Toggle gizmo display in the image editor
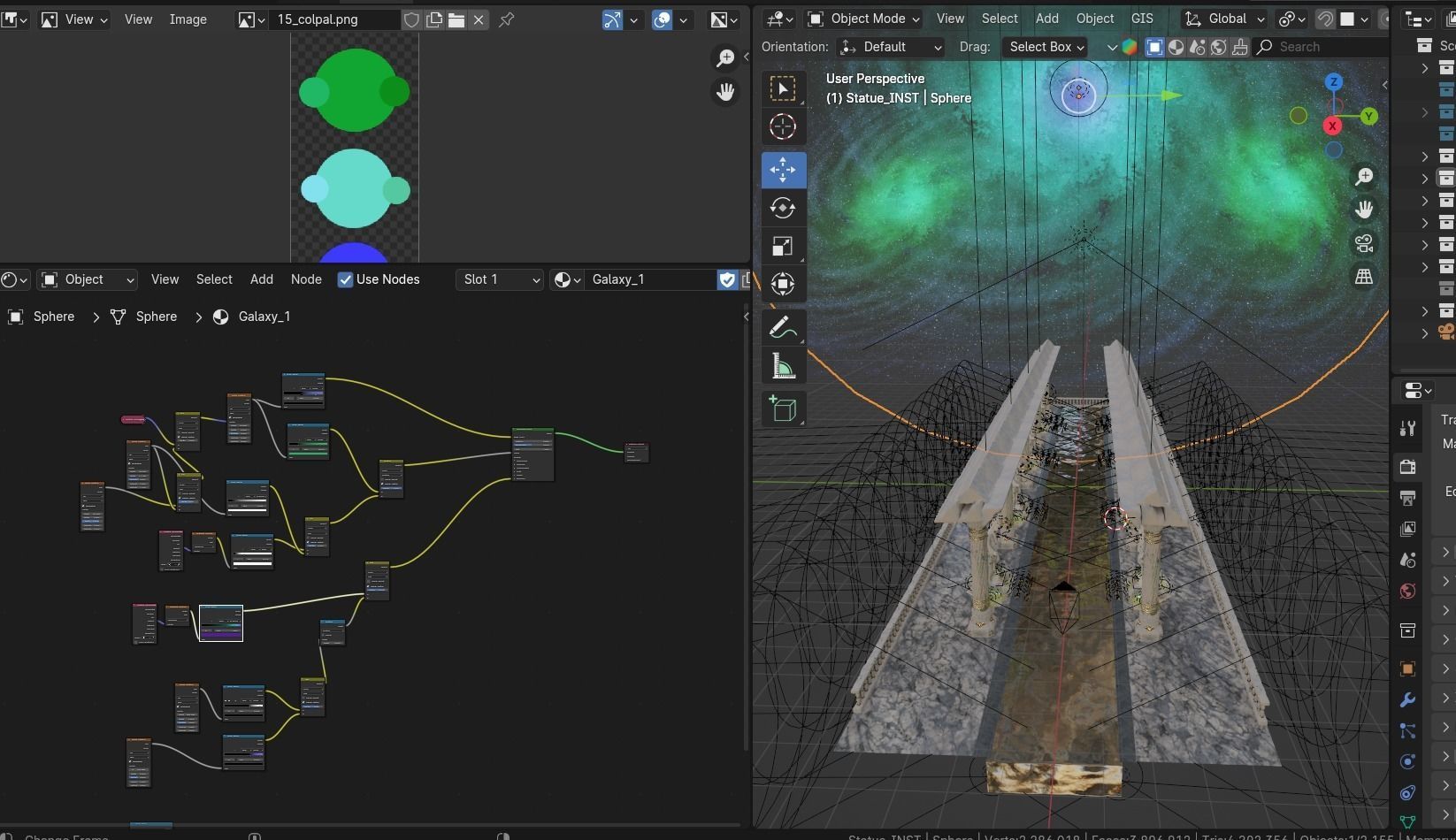1456x840 pixels. coord(612,19)
